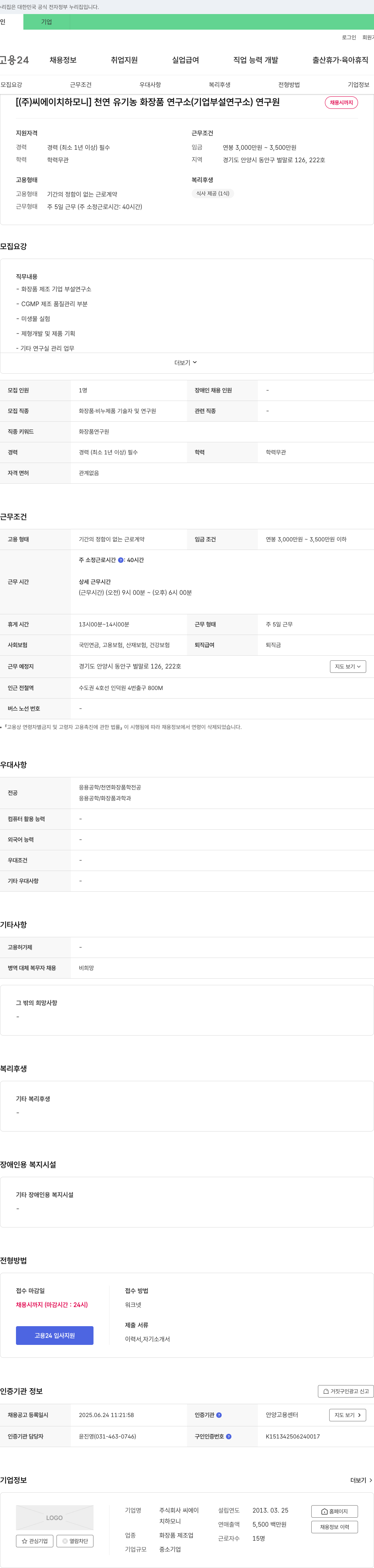The image size is (374, 1568).
Task: Click the company LOGO placeholder image
Action: pyautogui.click(x=55, y=1517)
